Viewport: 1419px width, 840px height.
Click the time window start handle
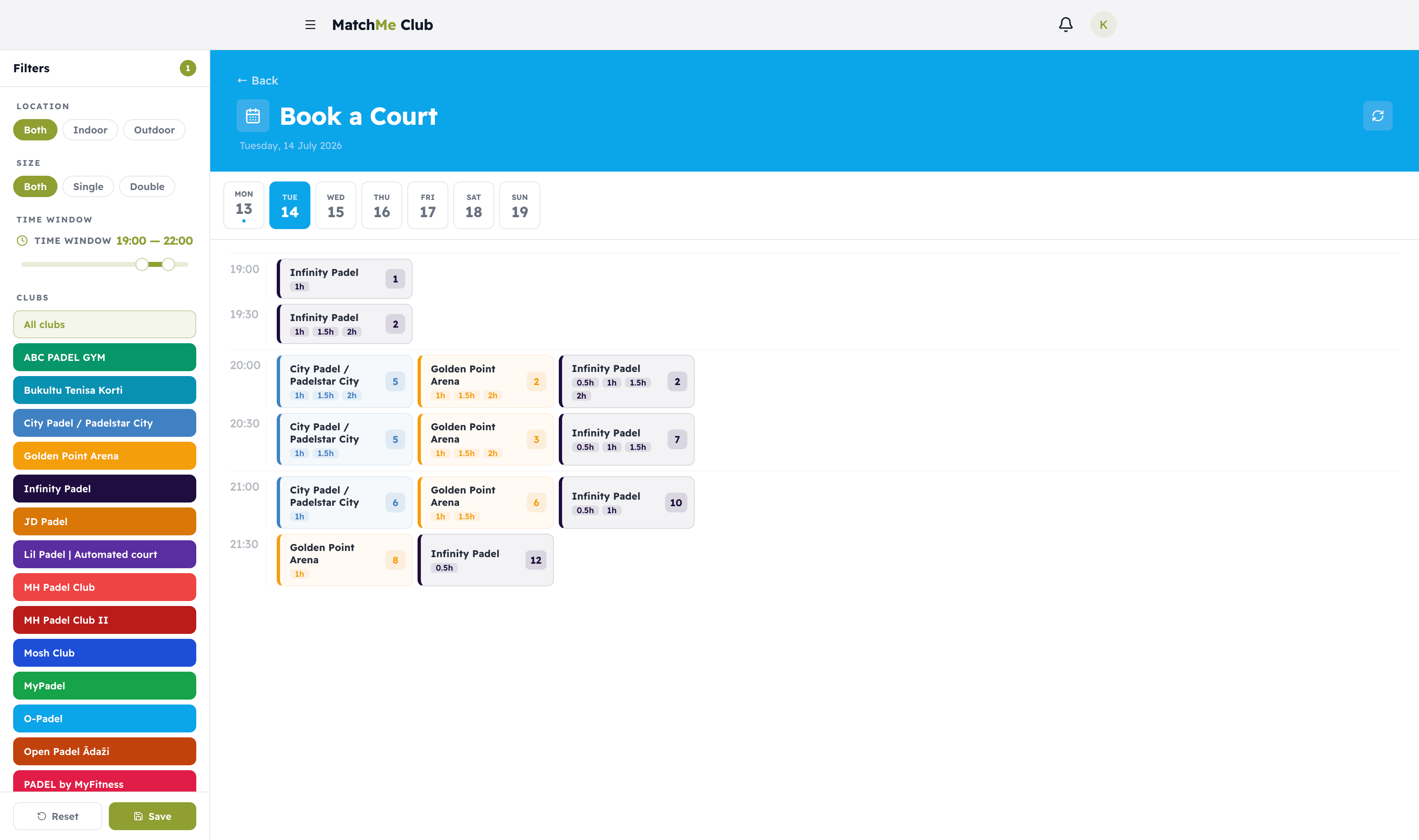(x=142, y=264)
